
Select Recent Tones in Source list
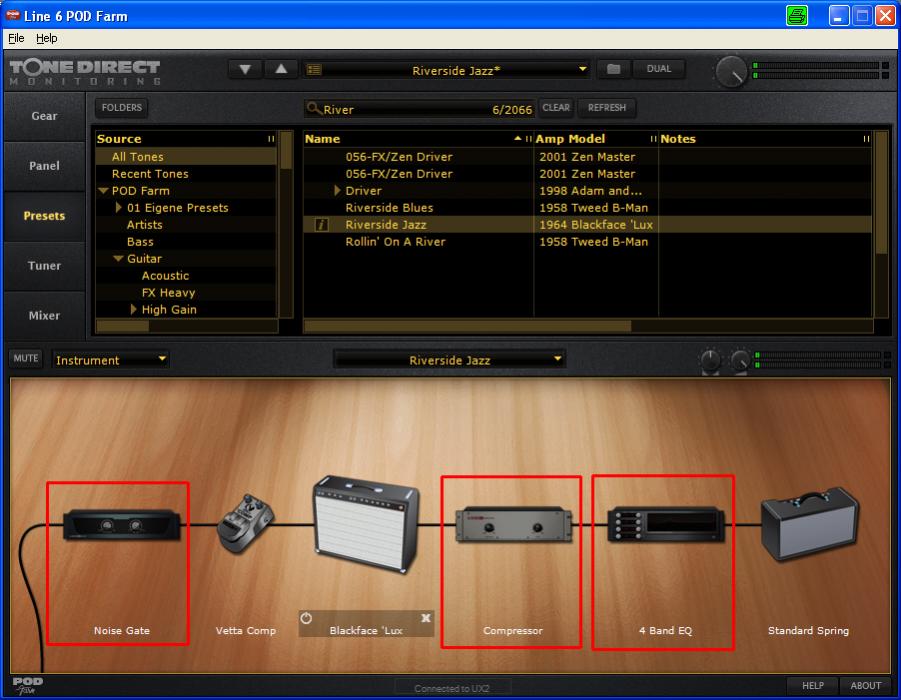coord(186,174)
